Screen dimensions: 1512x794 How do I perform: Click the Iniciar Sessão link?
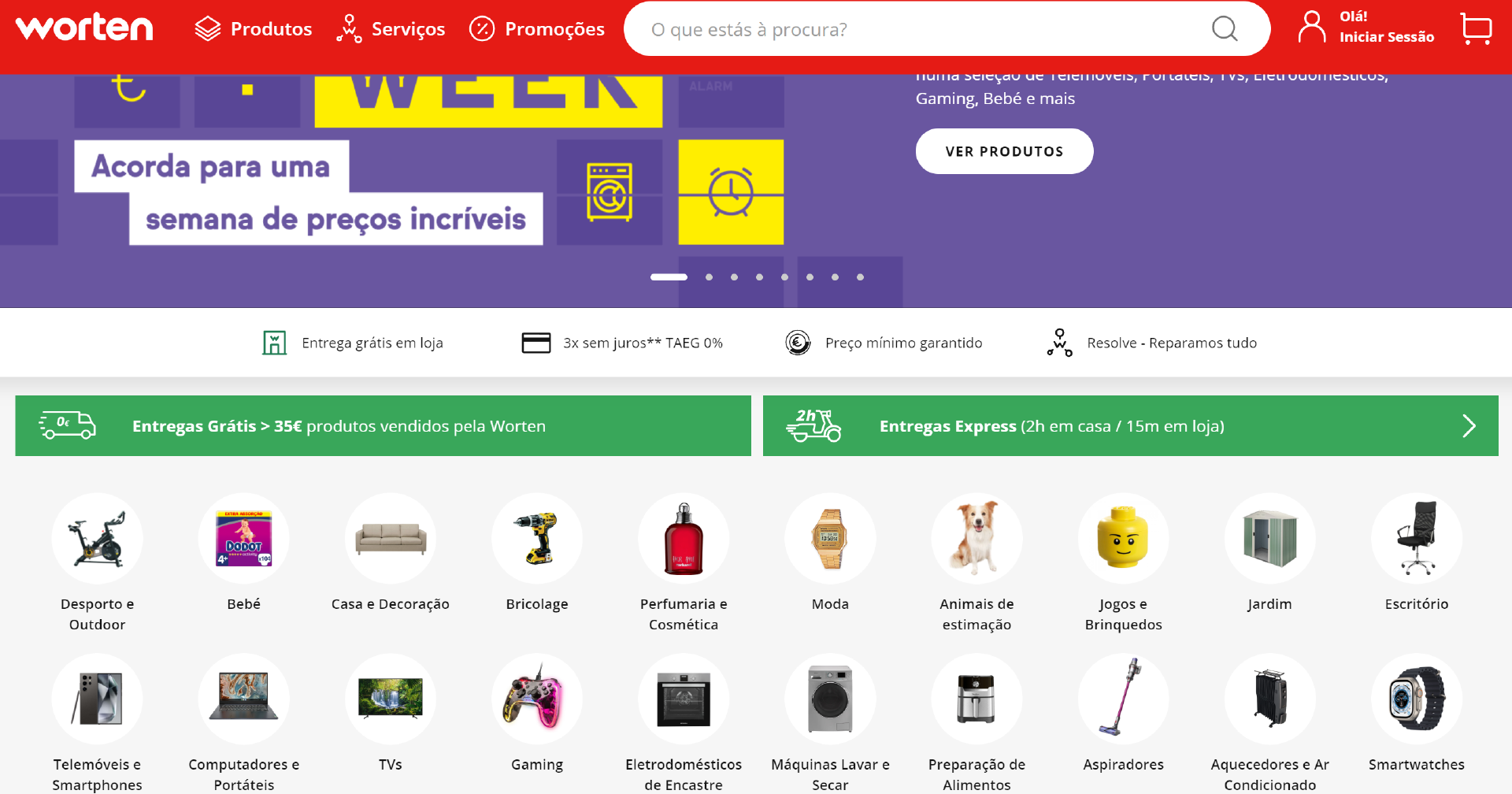[x=1387, y=37]
